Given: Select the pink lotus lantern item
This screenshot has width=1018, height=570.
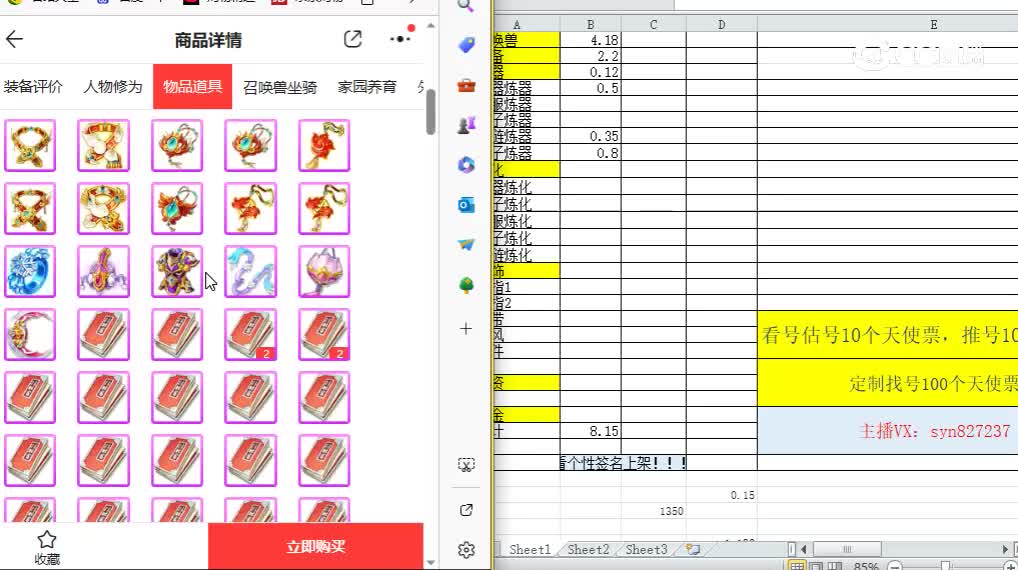Looking at the screenshot, I should (324, 271).
